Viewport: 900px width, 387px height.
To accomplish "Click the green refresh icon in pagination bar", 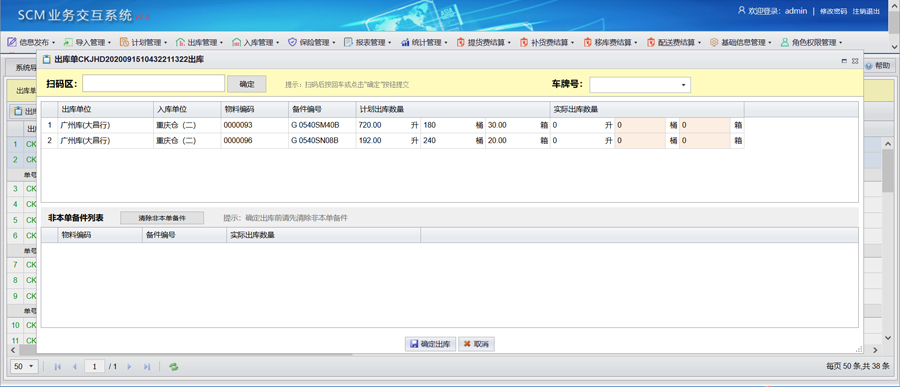I will pyautogui.click(x=173, y=366).
